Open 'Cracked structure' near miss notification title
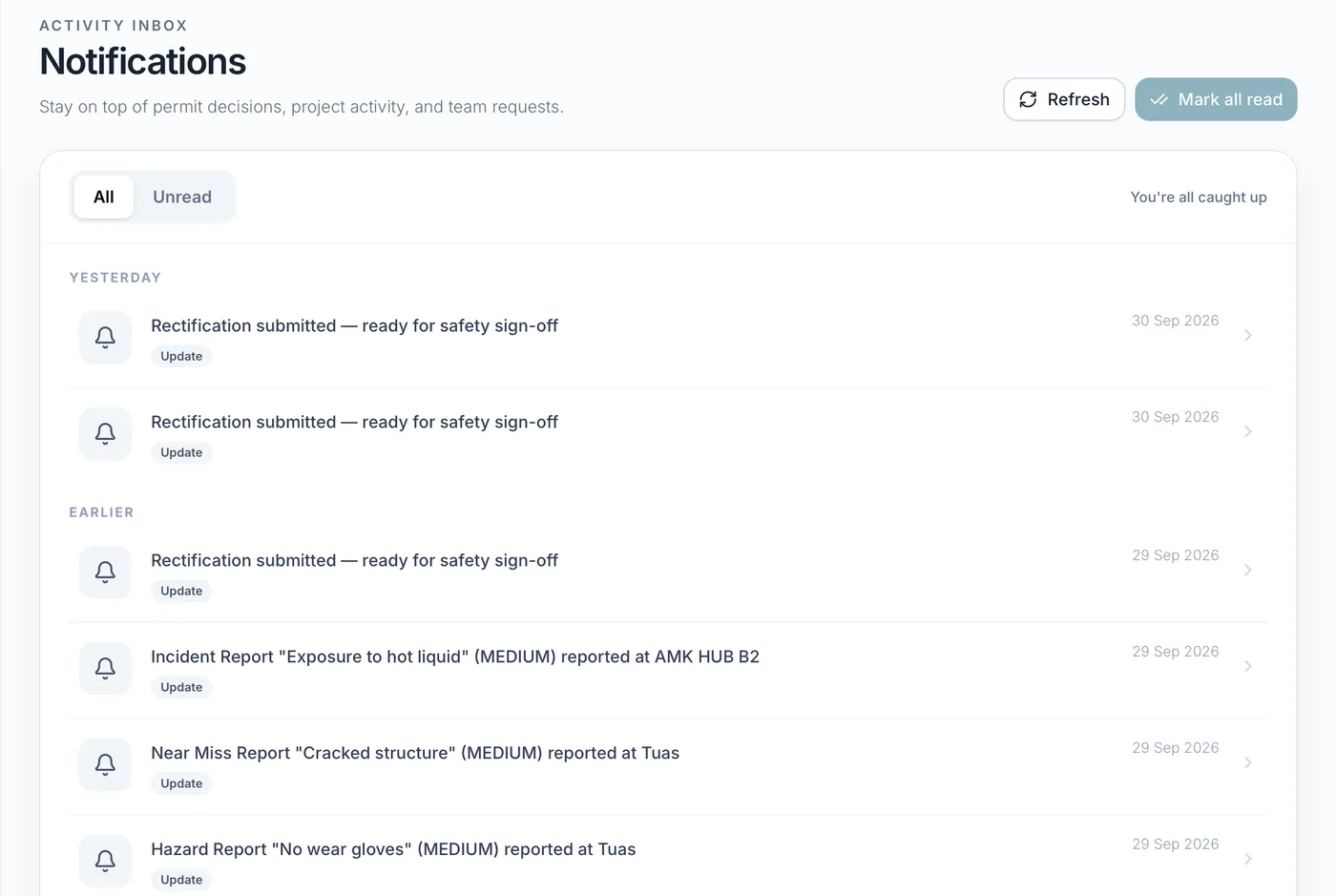1336x896 pixels. pyautogui.click(x=415, y=753)
